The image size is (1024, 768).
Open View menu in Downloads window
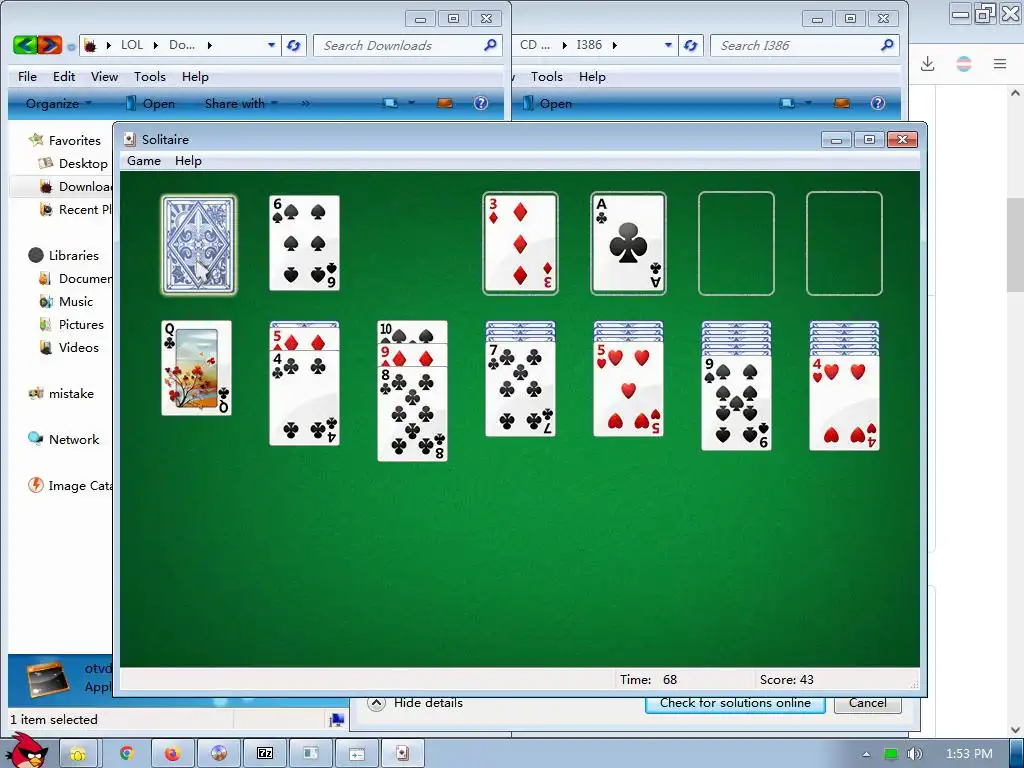pos(104,76)
